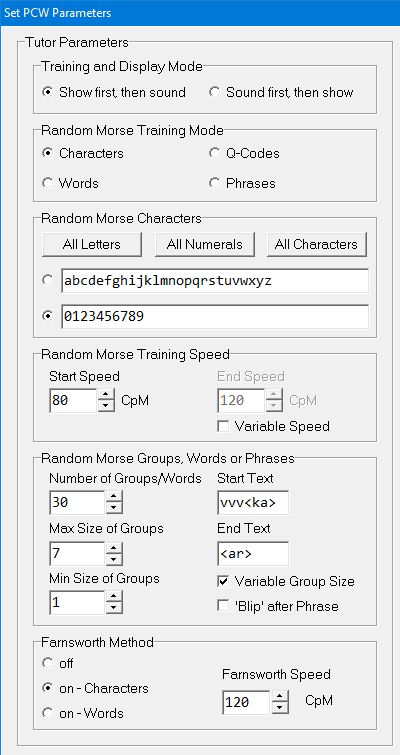
Task: Click the Farnsworth Speed value field
Action: coord(246,702)
